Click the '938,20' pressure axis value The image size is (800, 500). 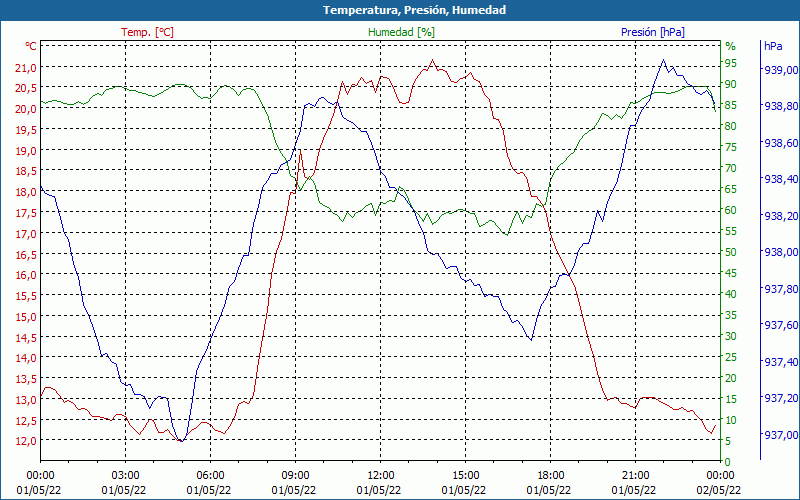coord(781,216)
